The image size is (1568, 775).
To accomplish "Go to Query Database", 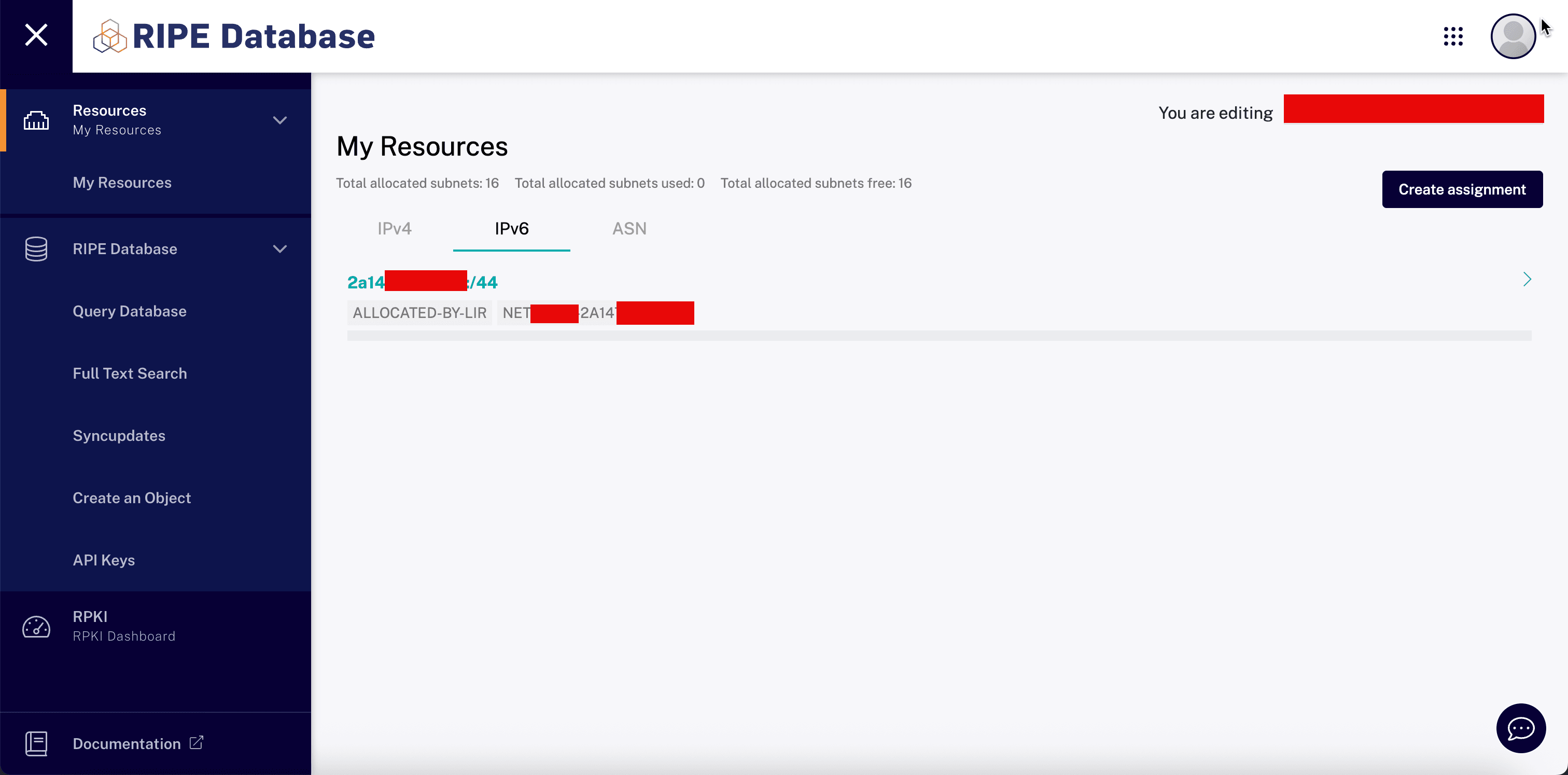I will pyautogui.click(x=130, y=311).
